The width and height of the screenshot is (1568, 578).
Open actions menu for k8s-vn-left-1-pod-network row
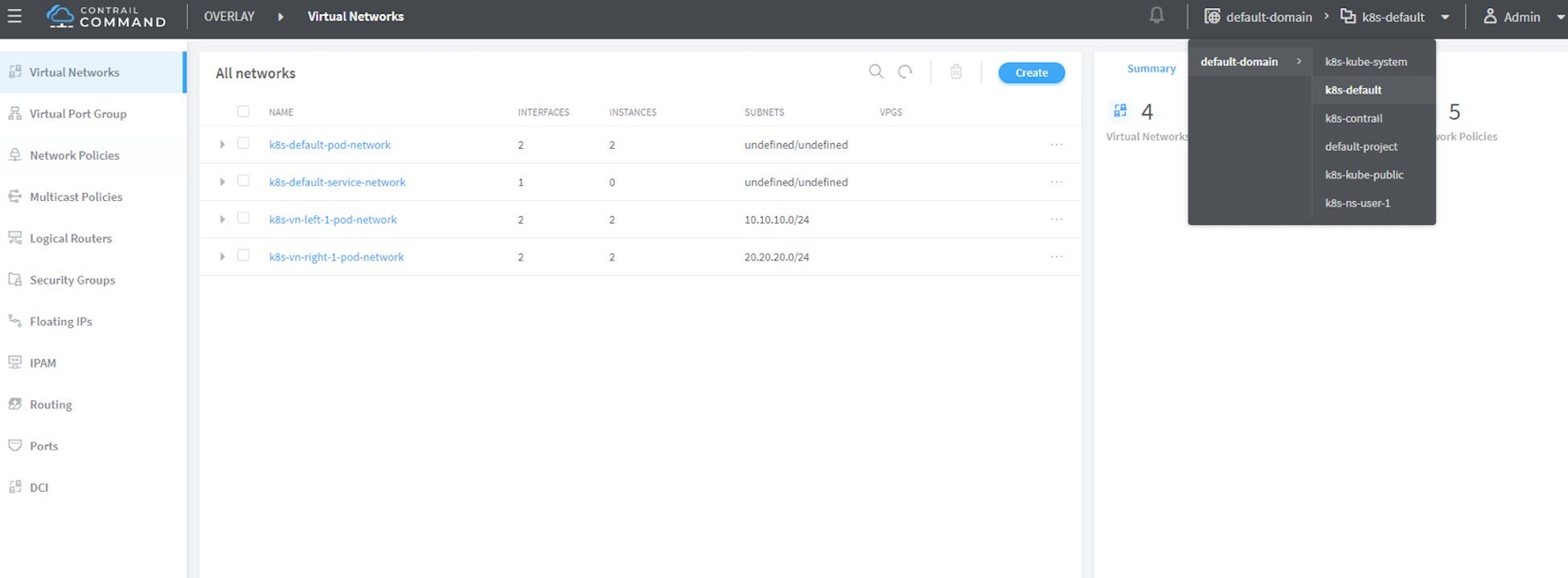[x=1057, y=219]
